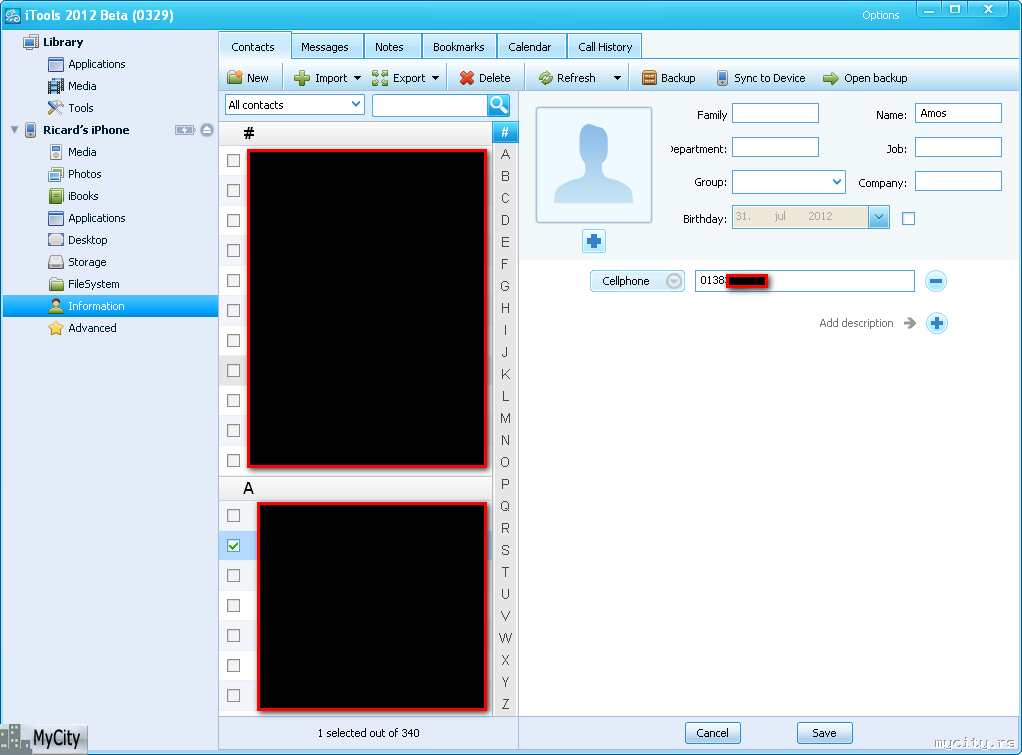Click the Cancel button
Screen dimensions: 1022x755
(x=712, y=733)
